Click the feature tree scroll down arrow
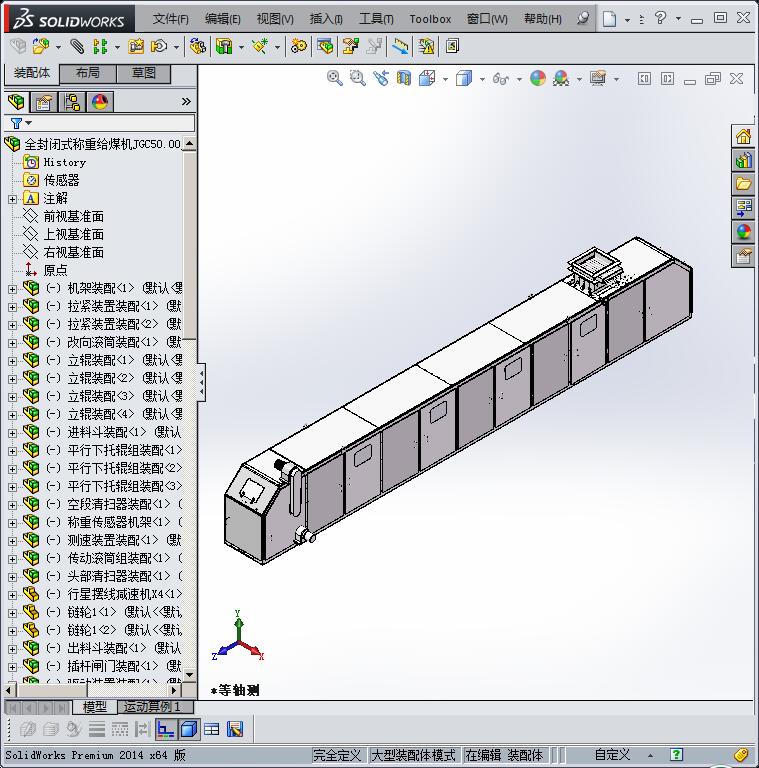Viewport: 759px width, 768px height. tap(190, 674)
